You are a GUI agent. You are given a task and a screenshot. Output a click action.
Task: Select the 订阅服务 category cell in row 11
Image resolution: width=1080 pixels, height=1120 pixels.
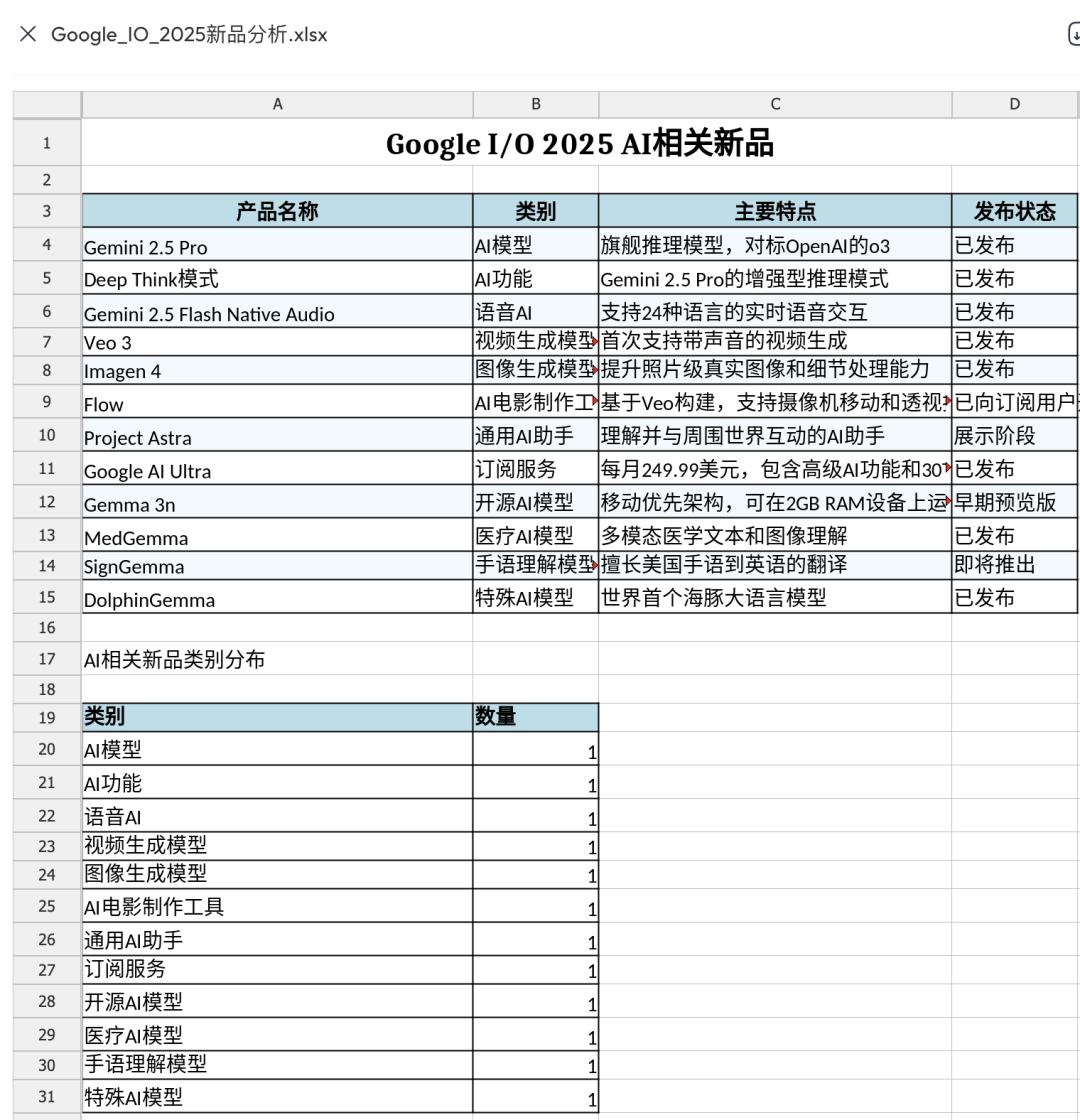(x=536, y=469)
